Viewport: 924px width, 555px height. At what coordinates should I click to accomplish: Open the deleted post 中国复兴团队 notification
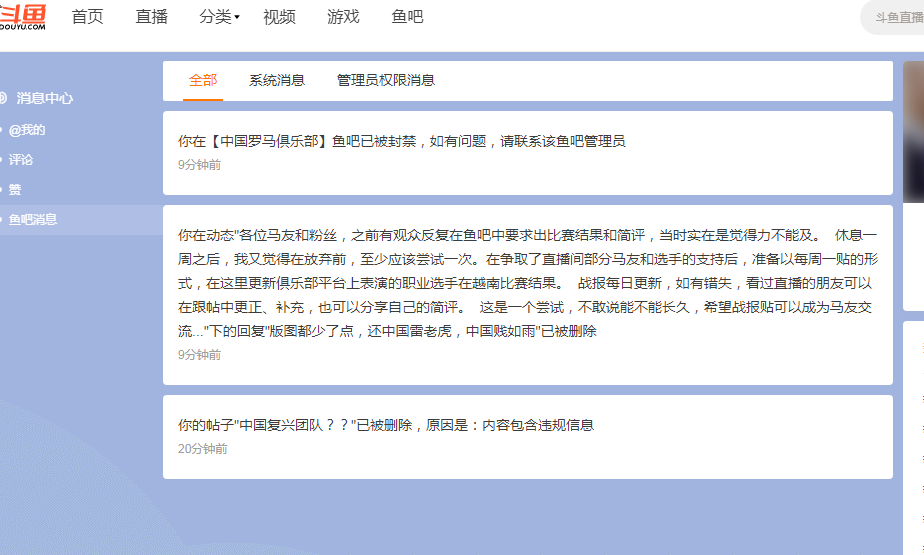[x=386, y=425]
